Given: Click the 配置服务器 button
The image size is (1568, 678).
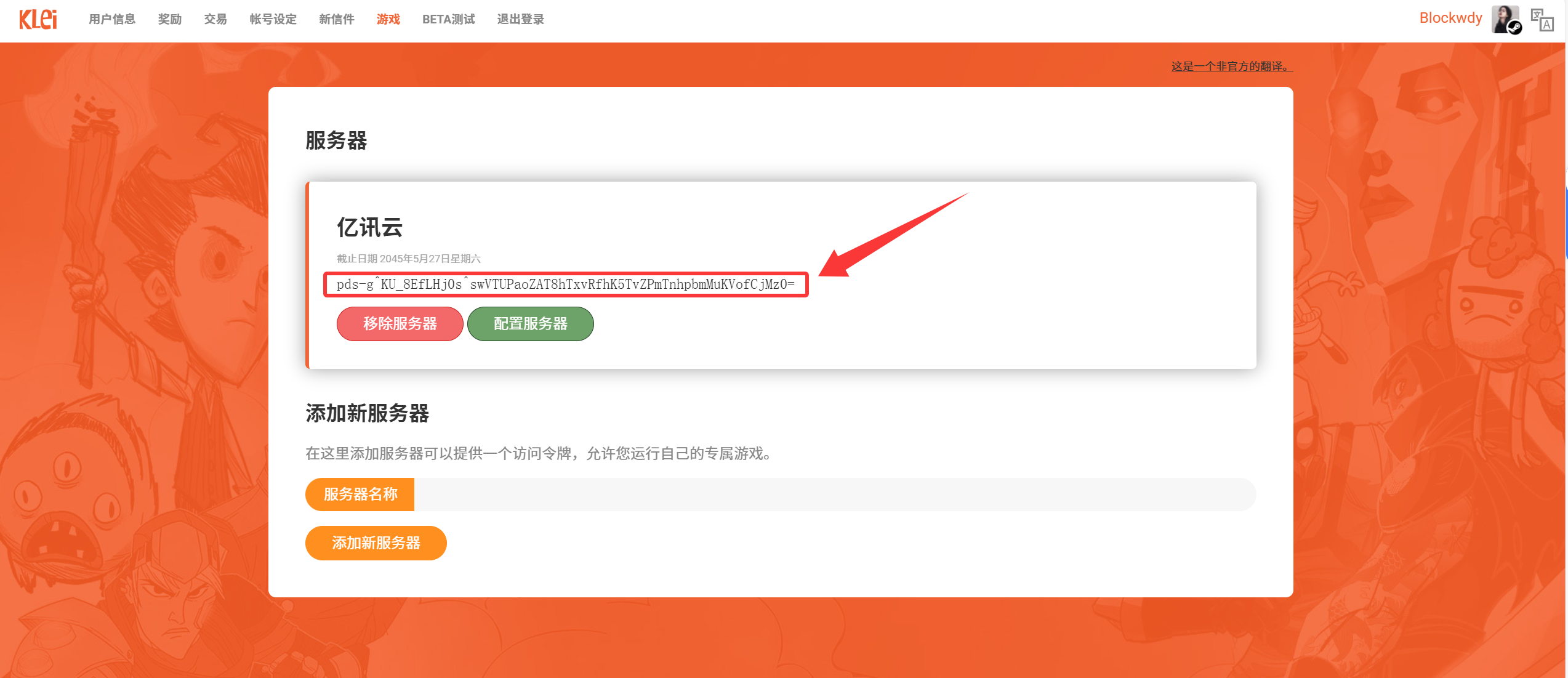Looking at the screenshot, I should point(531,324).
